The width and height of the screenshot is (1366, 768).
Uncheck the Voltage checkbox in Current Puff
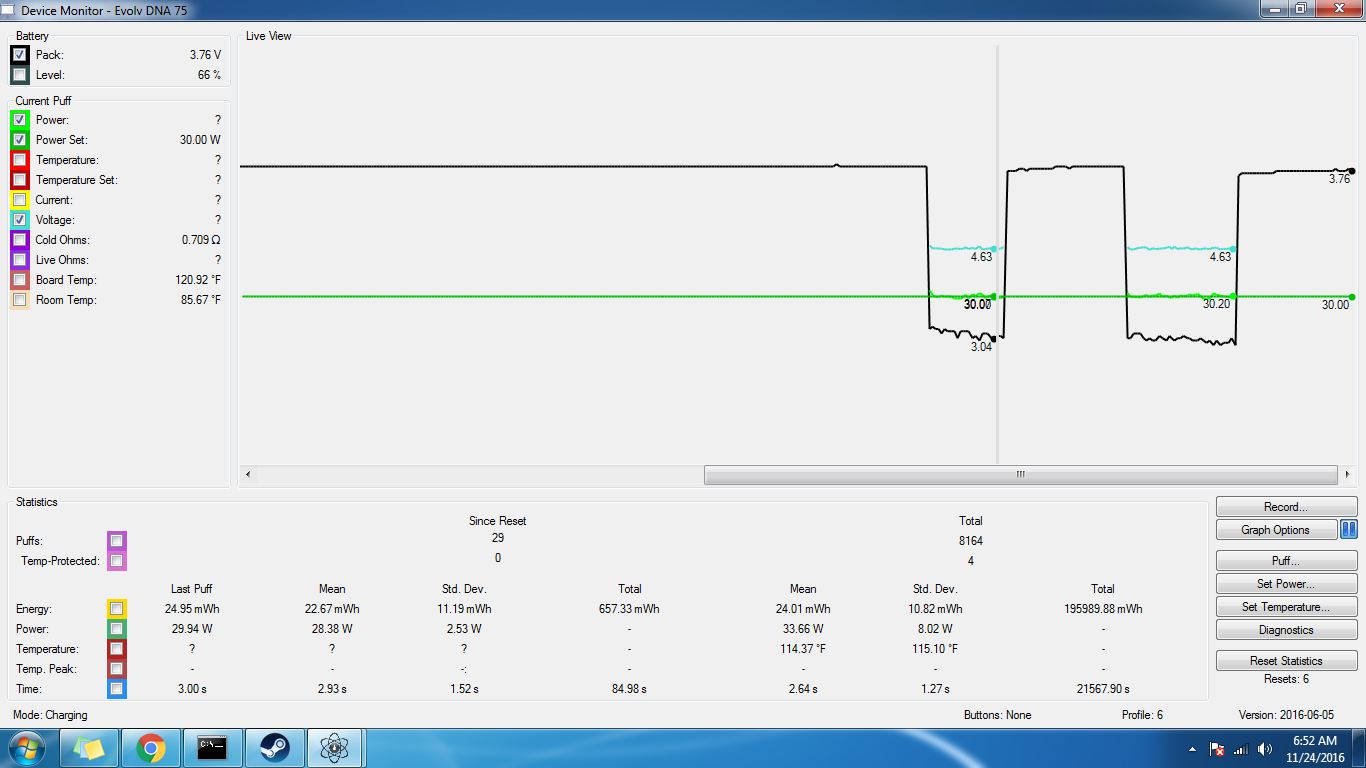[20, 220]
